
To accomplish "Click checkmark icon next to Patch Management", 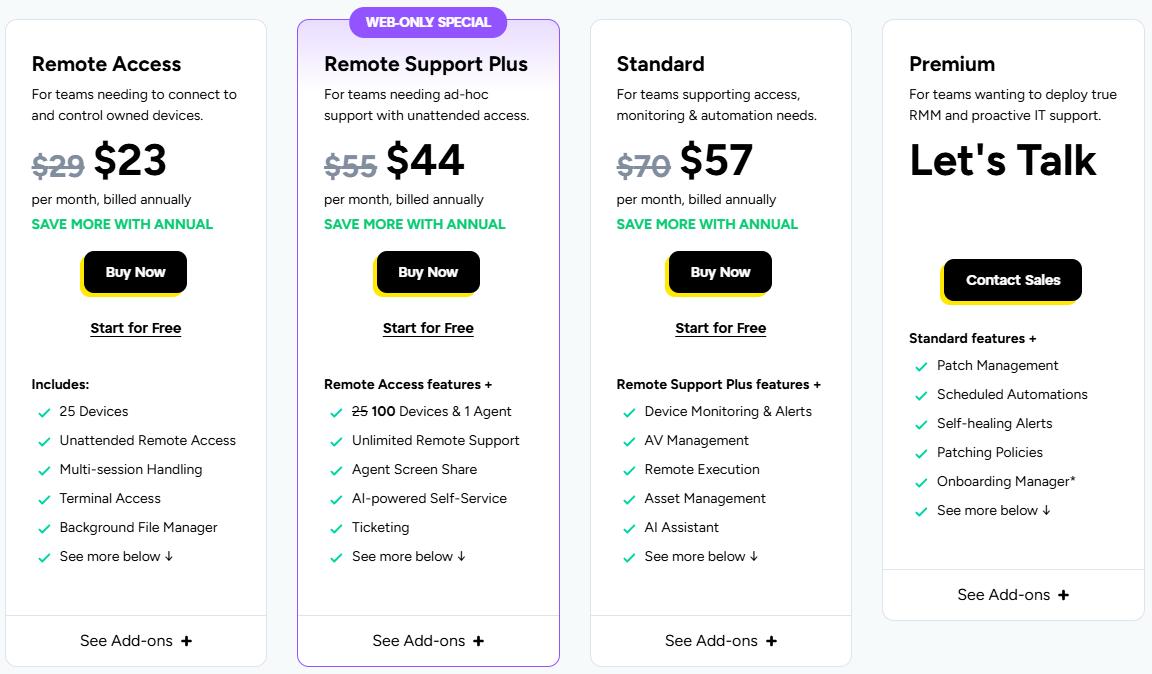I will point(921,366).
